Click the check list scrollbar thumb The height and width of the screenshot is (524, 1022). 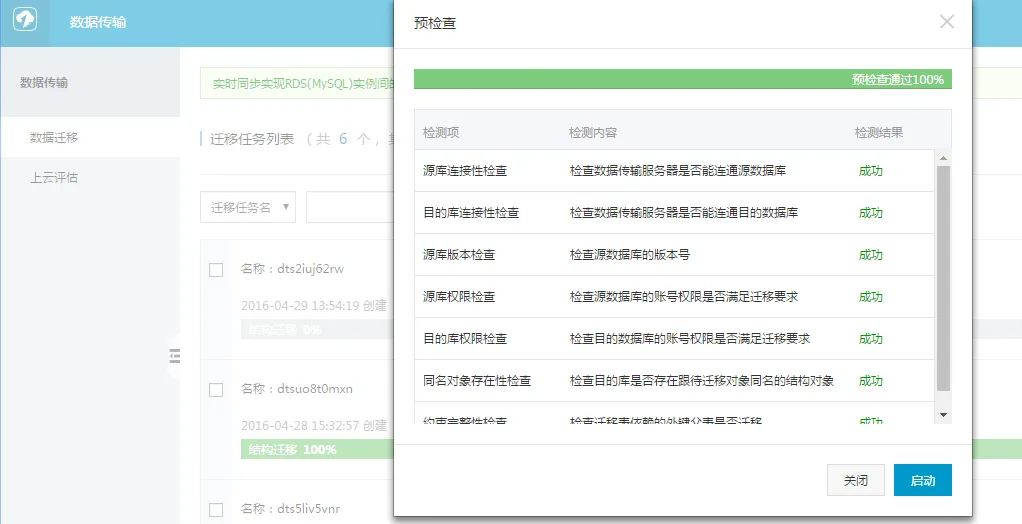pyautogui.click(x=943, y=278)
